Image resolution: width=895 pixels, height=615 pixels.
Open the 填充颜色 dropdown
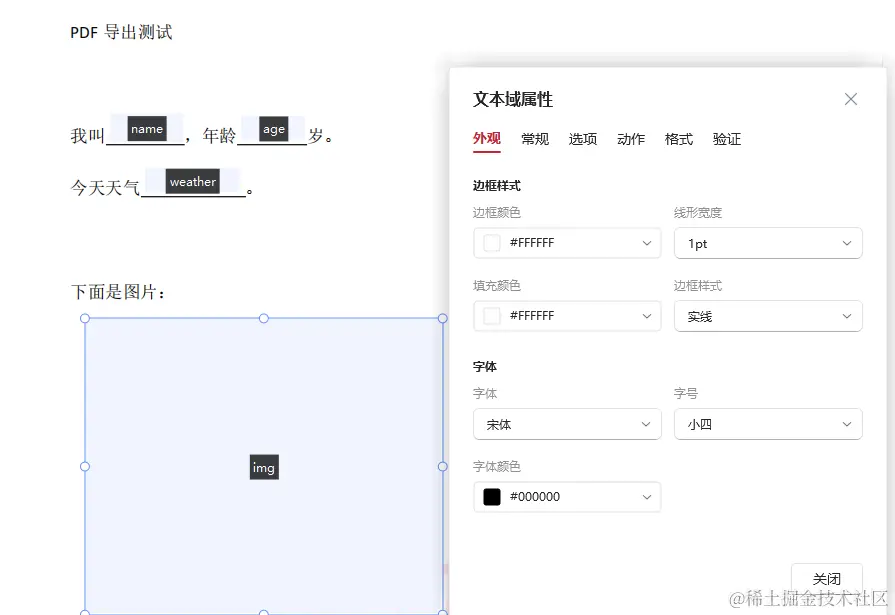[566, 316]
